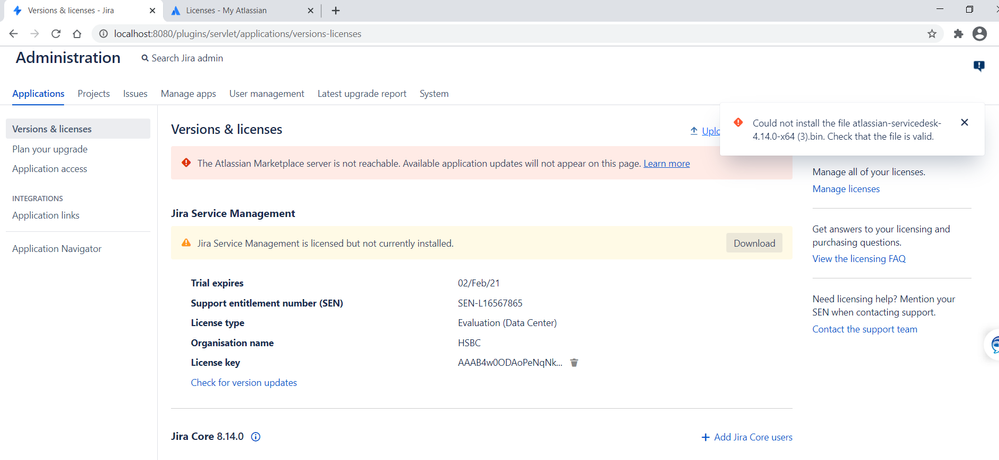Open the Applications admin tab

point(38,94)
